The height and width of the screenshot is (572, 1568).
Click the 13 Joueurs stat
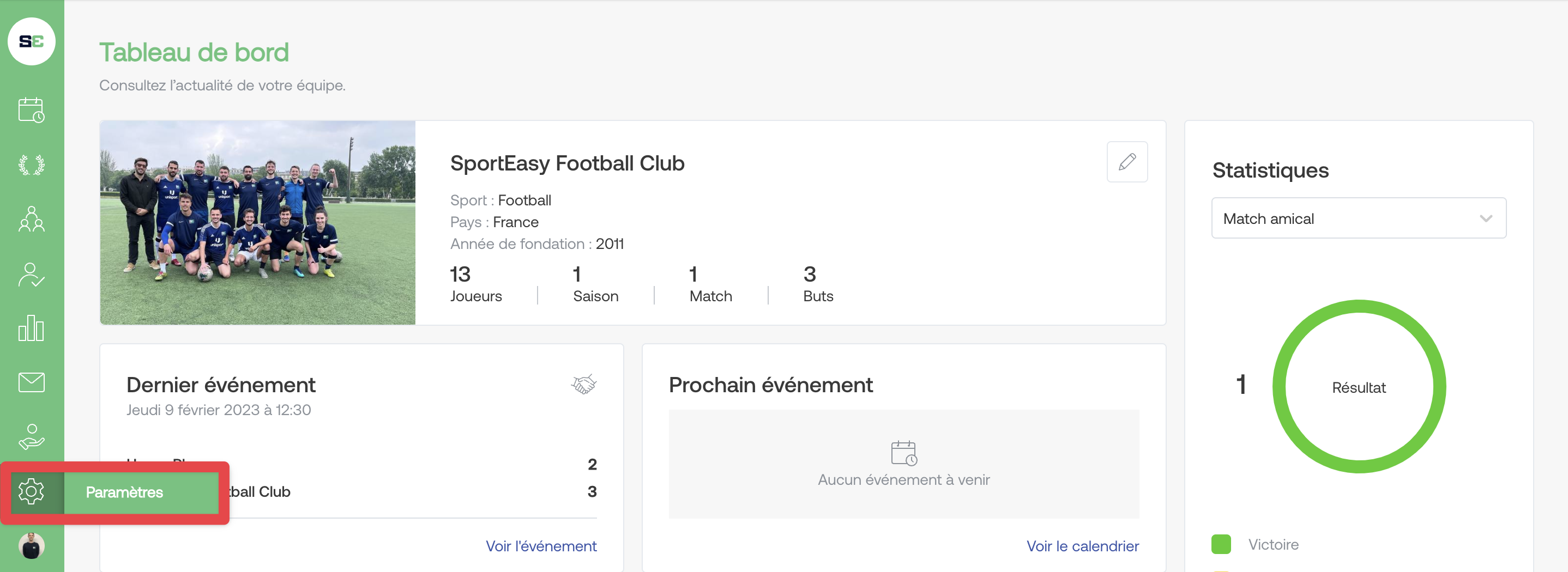click(476, 284)
